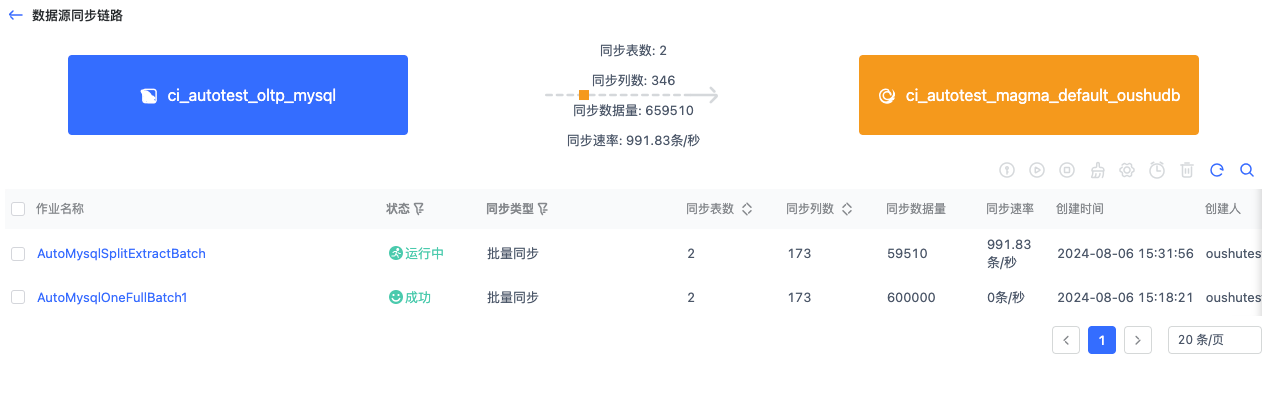Open search with the magnifier icon
Viewport: 1274px width, 420px height.
point(1247,170)
